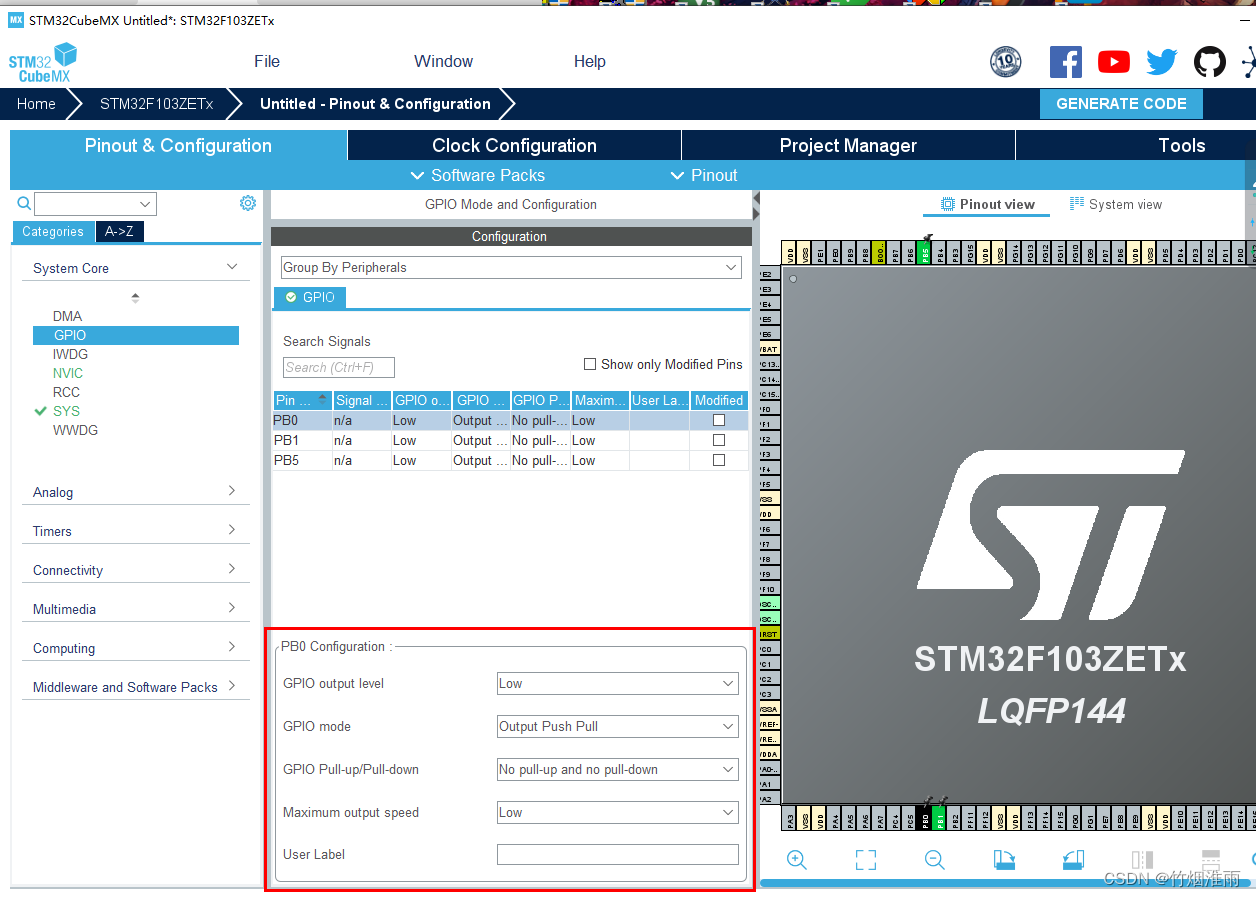
Task: Open the Software Packs menu
Action: tap(478, 175)
